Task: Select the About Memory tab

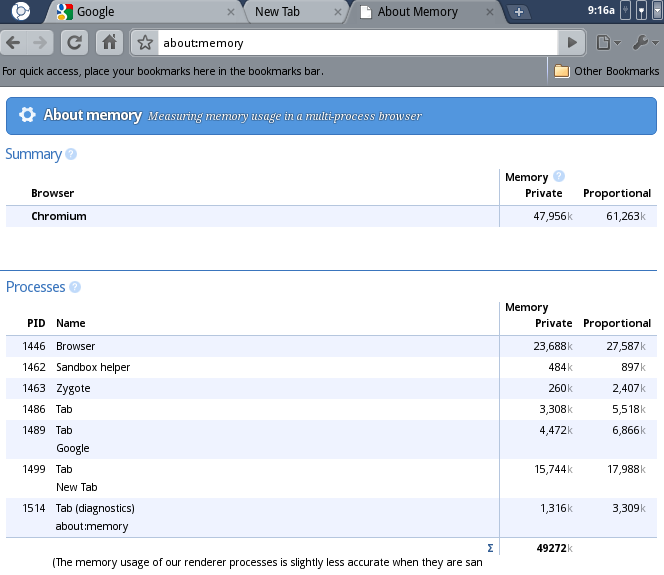Action: pyautogui.click(x=426, y=12)
